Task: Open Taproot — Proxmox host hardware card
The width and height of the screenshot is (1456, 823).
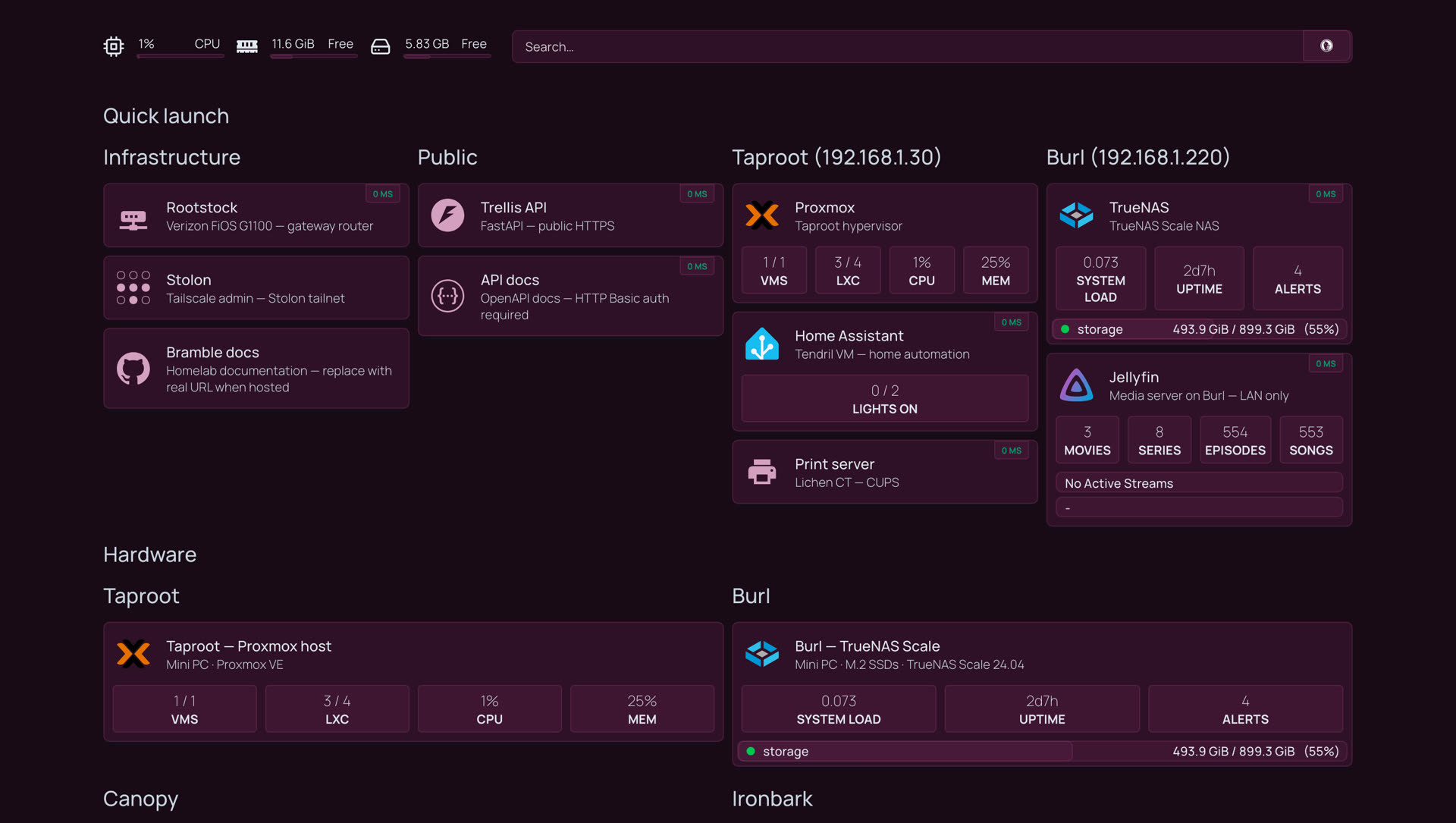Action: 413,655
